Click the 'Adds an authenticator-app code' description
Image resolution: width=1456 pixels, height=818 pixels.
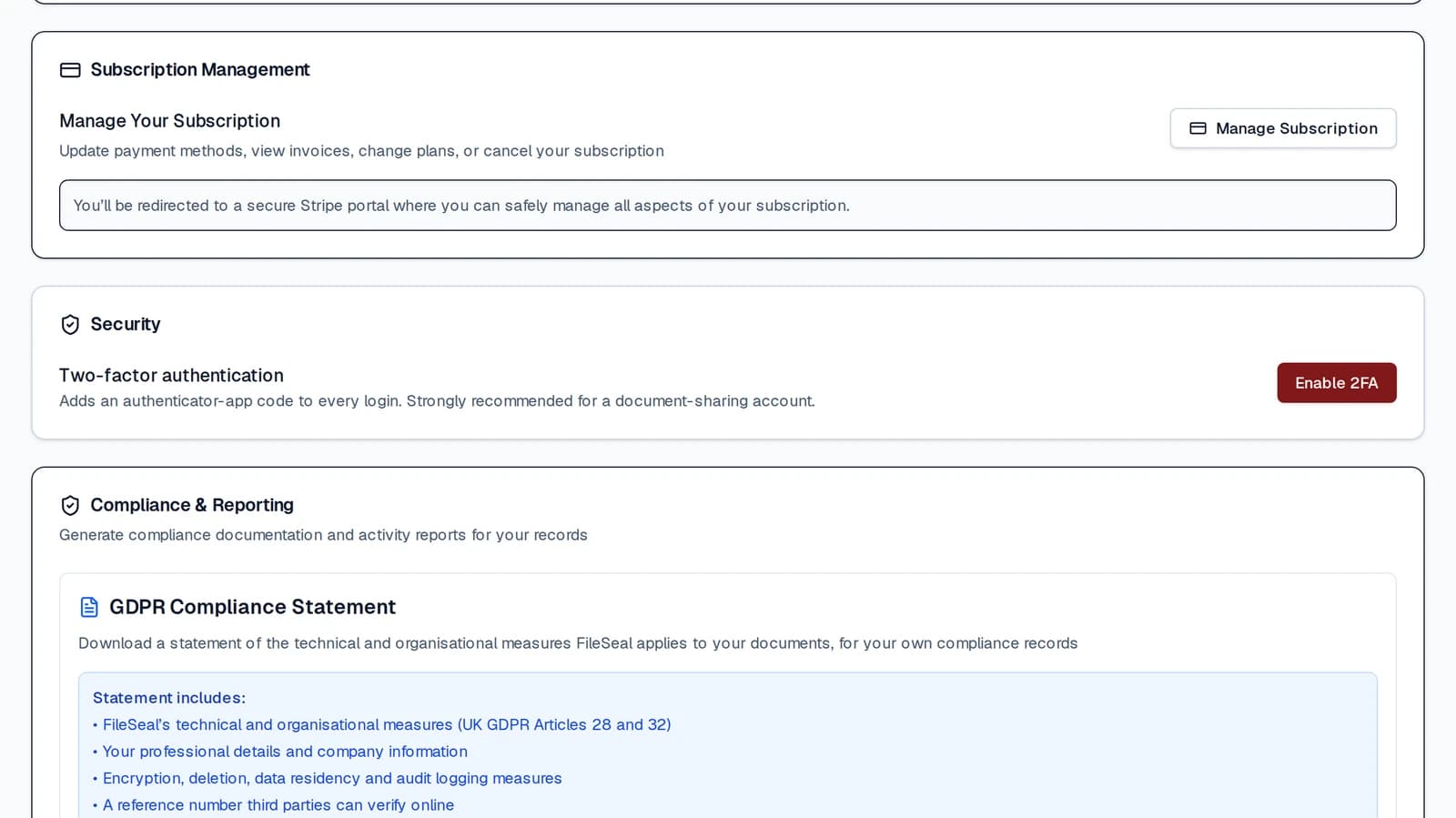click(x=437, y=401)
